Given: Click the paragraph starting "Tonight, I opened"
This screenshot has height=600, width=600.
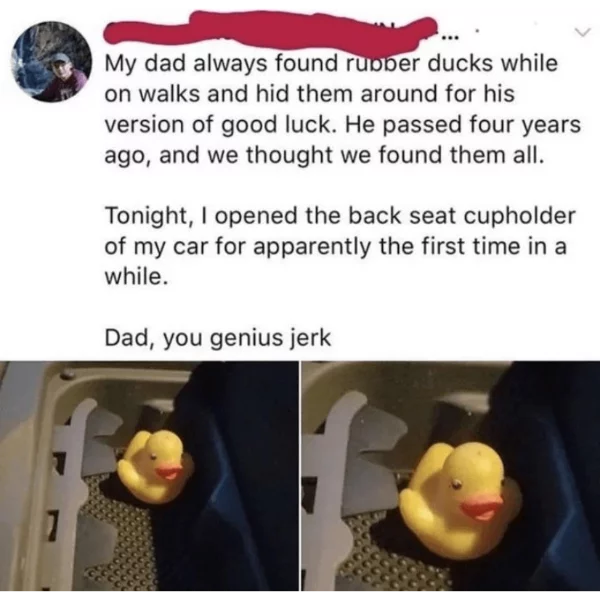Looking at the screenshot, I should pos(340,246).
